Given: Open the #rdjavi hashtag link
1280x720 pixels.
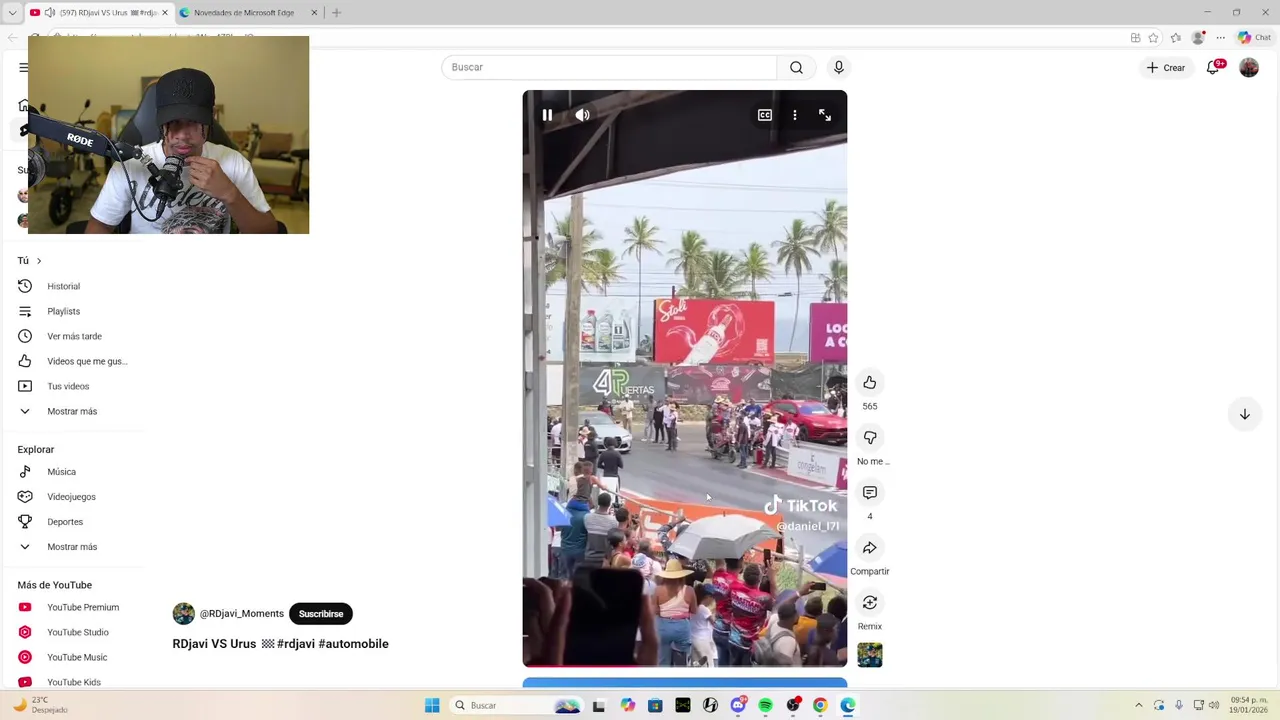Looking at the screenshot, I should (x=296, y=644).
